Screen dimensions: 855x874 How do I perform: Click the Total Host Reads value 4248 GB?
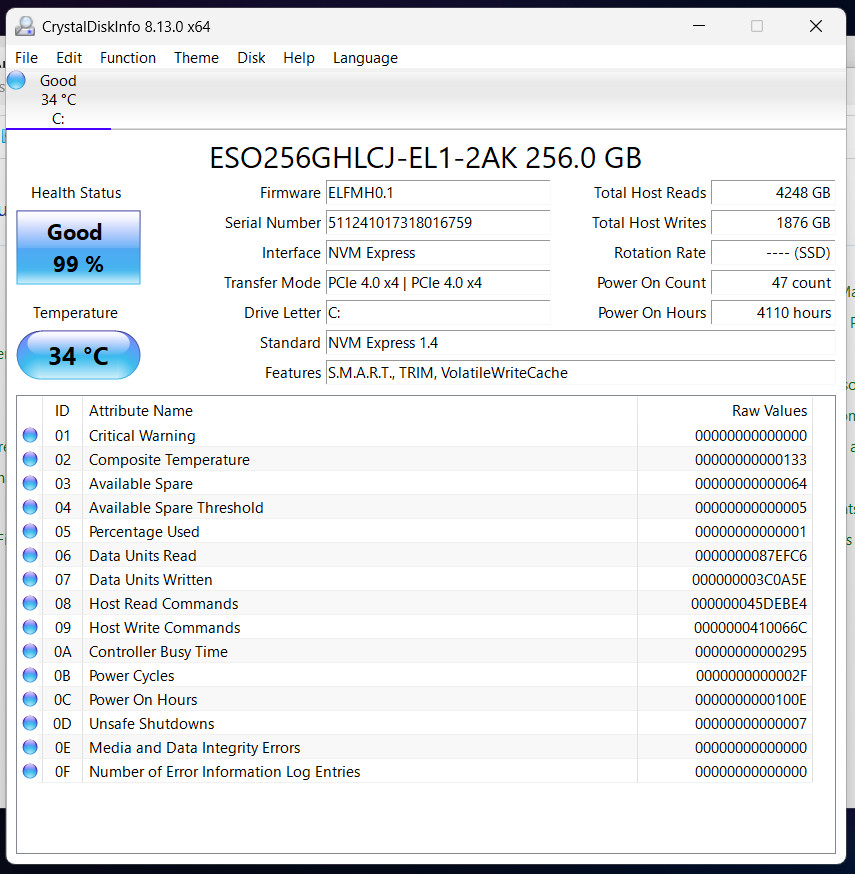[x=773, y=193]
